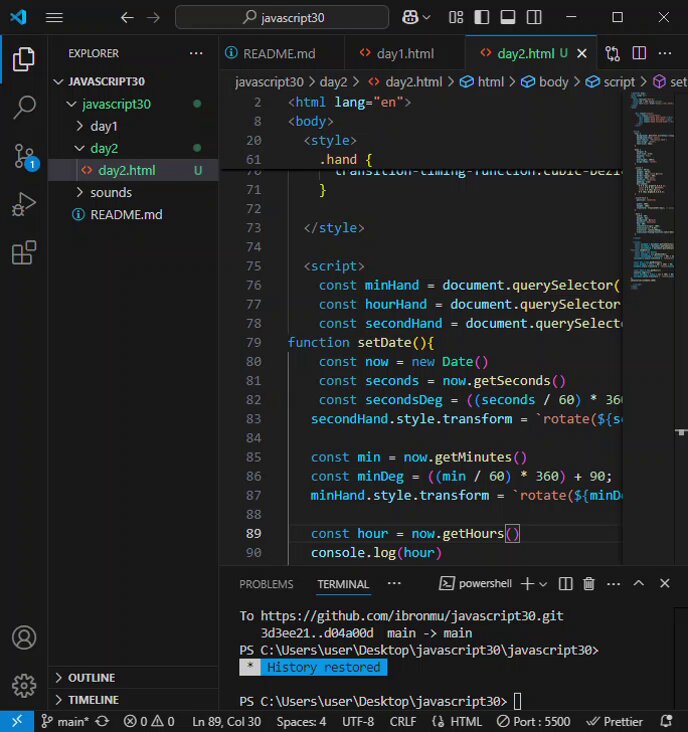Select the TERMINAL panel tab
Screen dimensions: 688x732
343,584
